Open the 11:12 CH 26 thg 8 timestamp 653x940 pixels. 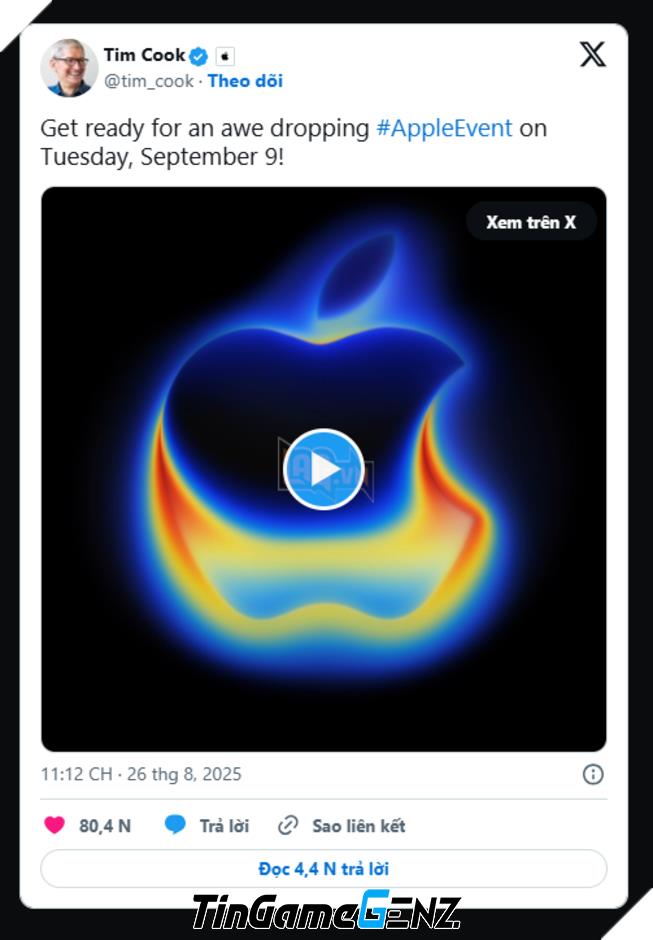click(141, 774)
